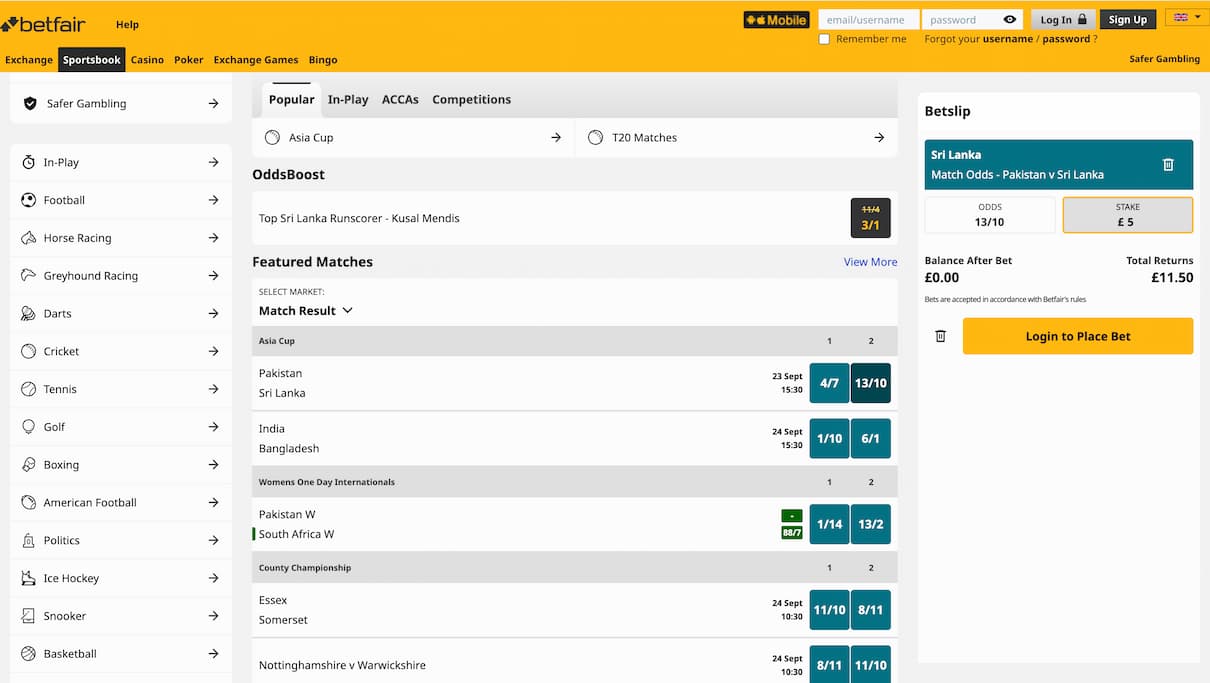Image resolution: width=1210 pixels, height=683 pixels.
Task: Clear the betslip with the bin icon
Action: (940, 336)
